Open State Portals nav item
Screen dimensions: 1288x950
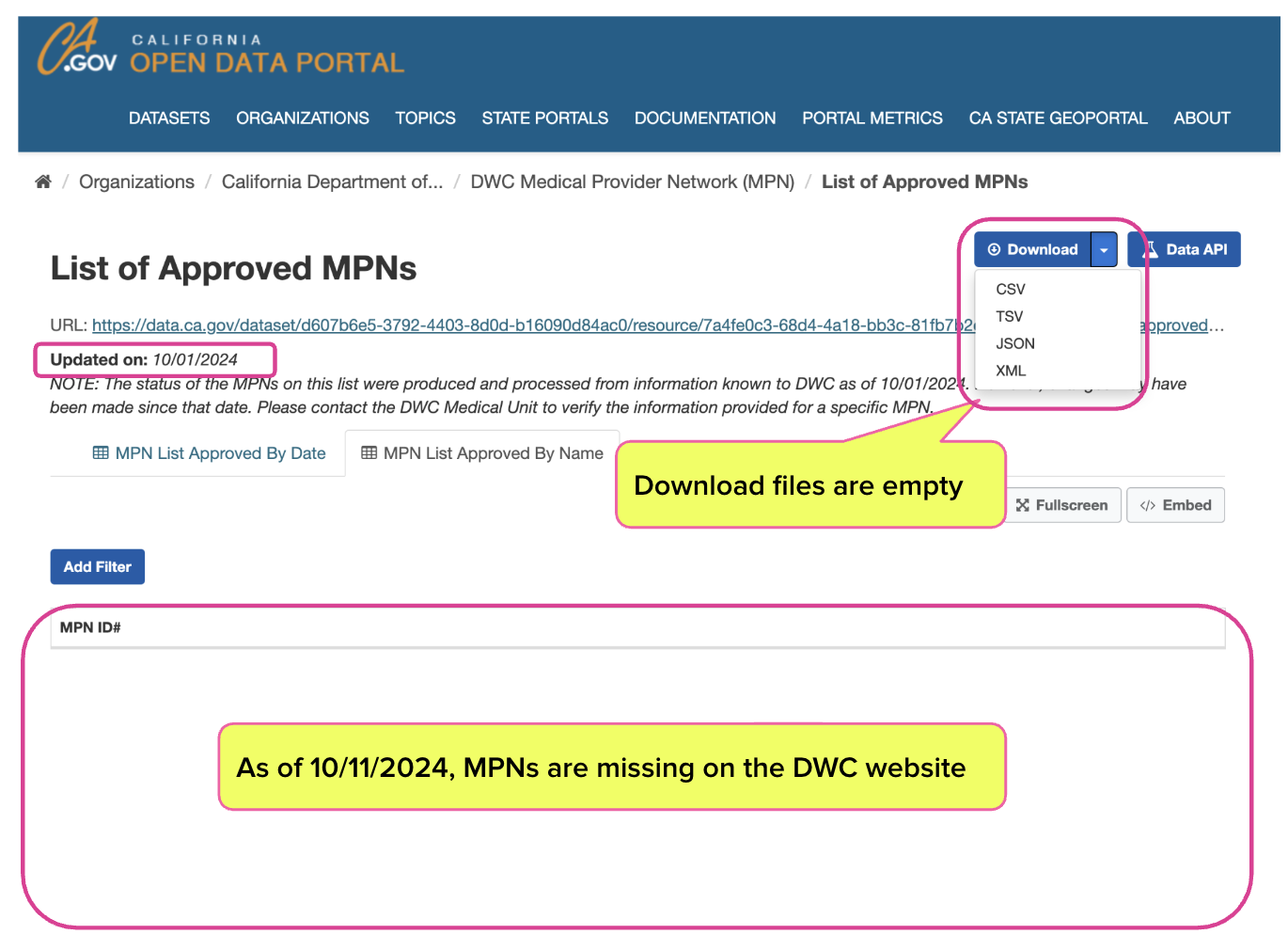click(x=545, y=119)
